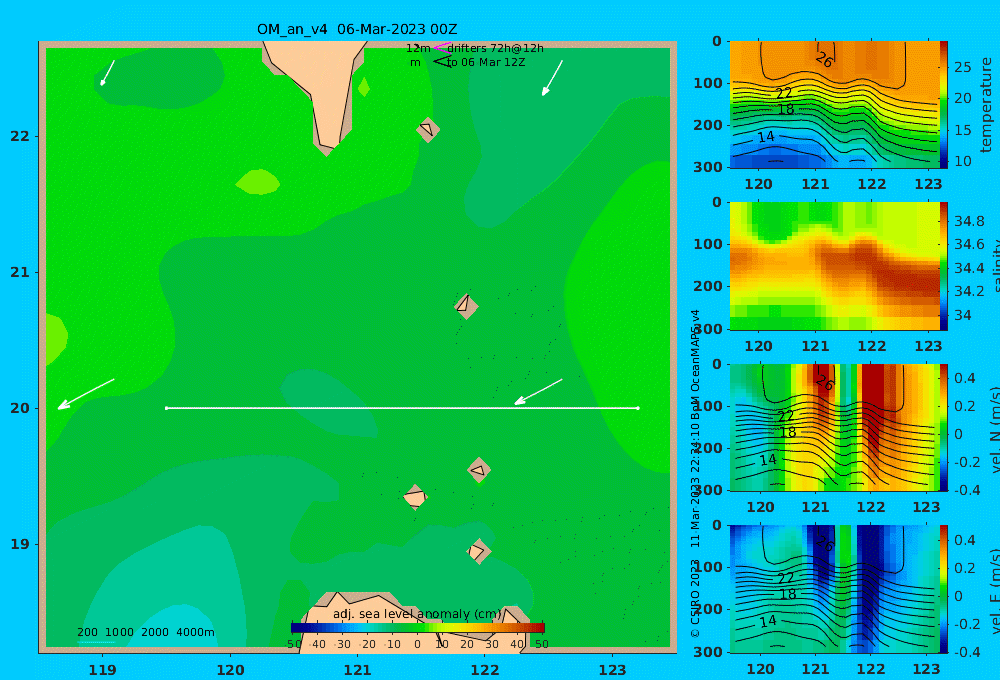Click the 'drifters 72h@12h' legend text
Screen dimensions: 1000x680
pos(496,48)
